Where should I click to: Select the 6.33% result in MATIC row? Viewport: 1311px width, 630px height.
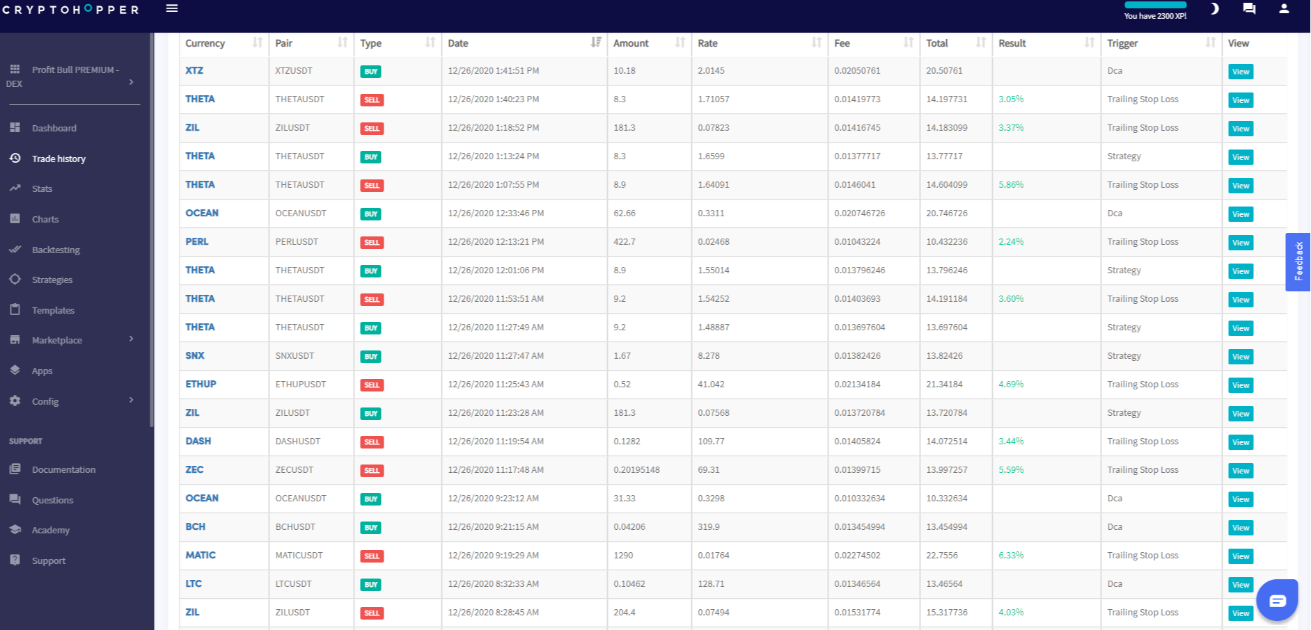point(1011,555)
